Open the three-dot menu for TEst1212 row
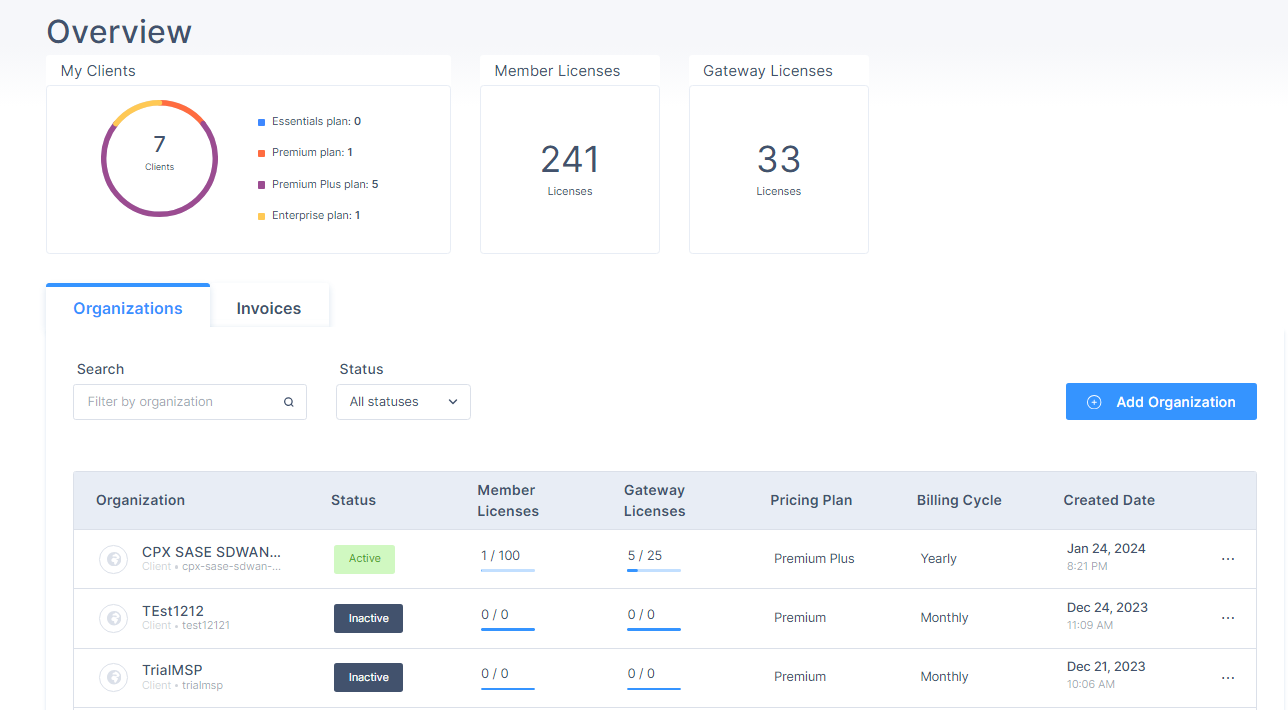1288x710 pixels. [x=1228, y=618]
